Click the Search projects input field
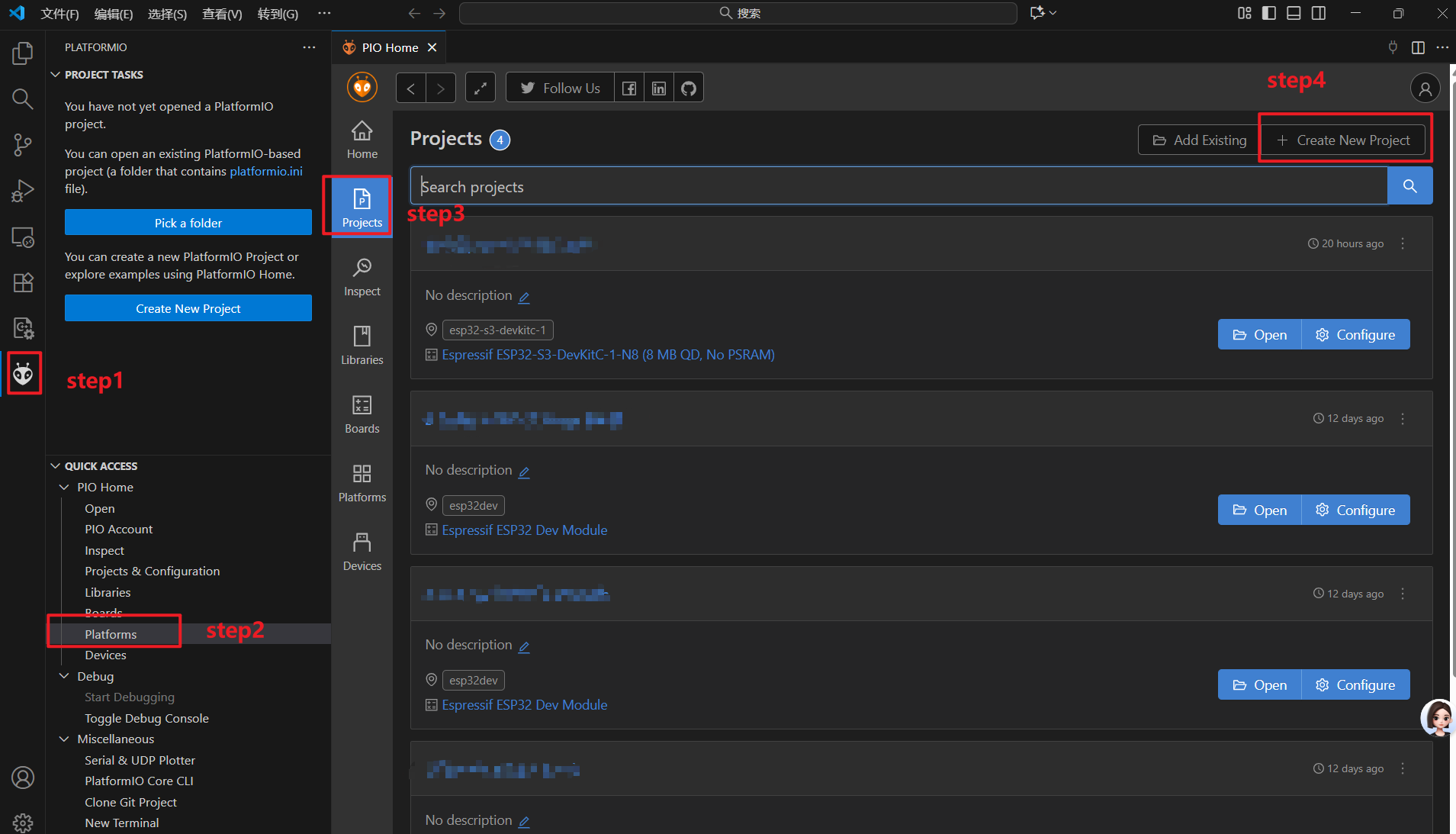Viewport: 1456px width, 834px height. click(877, 185)
